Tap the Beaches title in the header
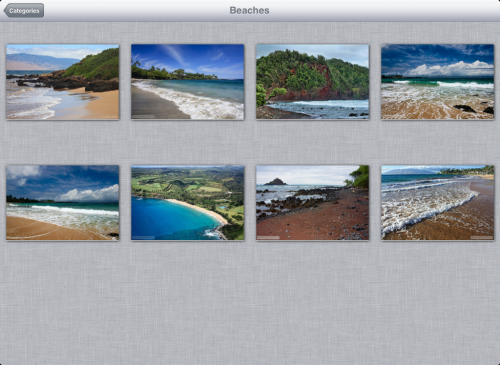The height and width of the screenshot is (365, 500). coord(249,10)
